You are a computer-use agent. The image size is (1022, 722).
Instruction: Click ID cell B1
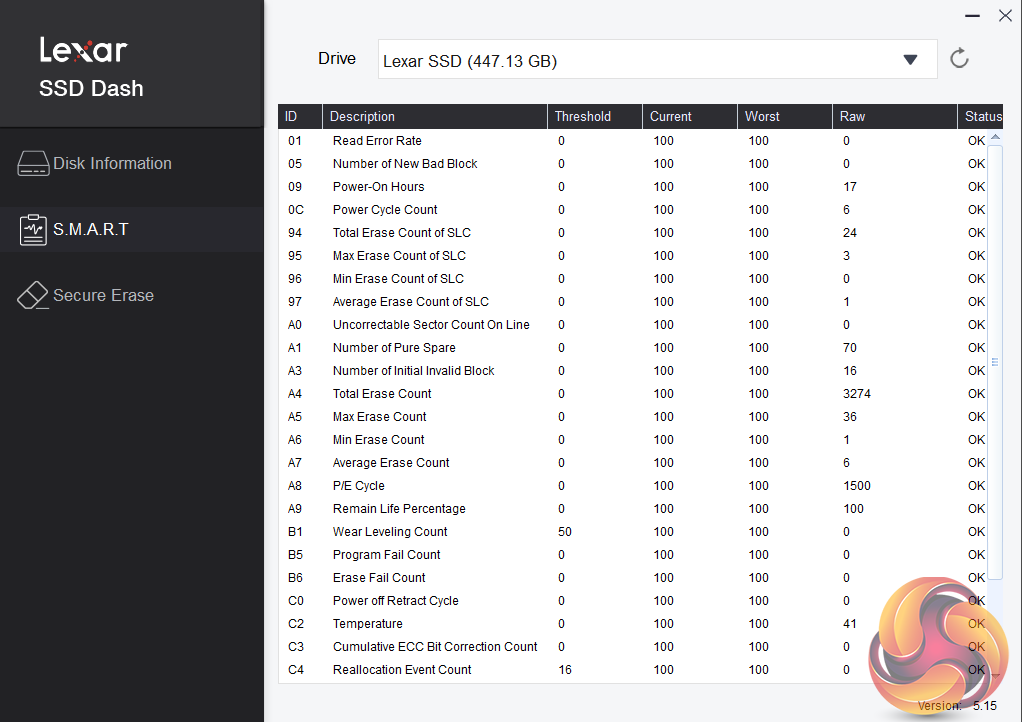tap(295, 532)
